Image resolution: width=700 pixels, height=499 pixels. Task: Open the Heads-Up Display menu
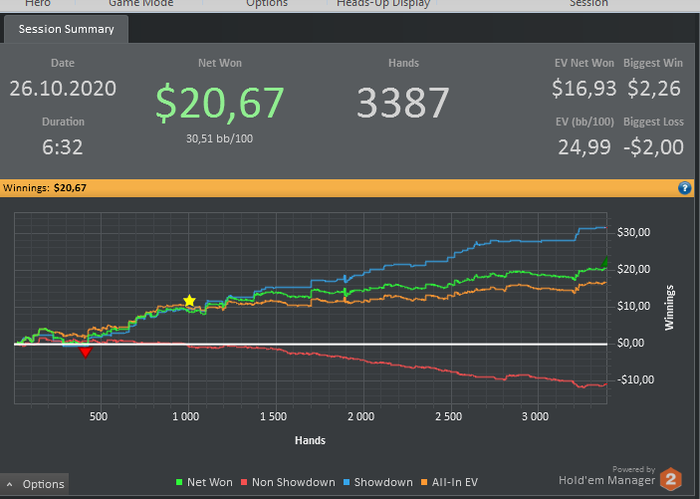383,4
